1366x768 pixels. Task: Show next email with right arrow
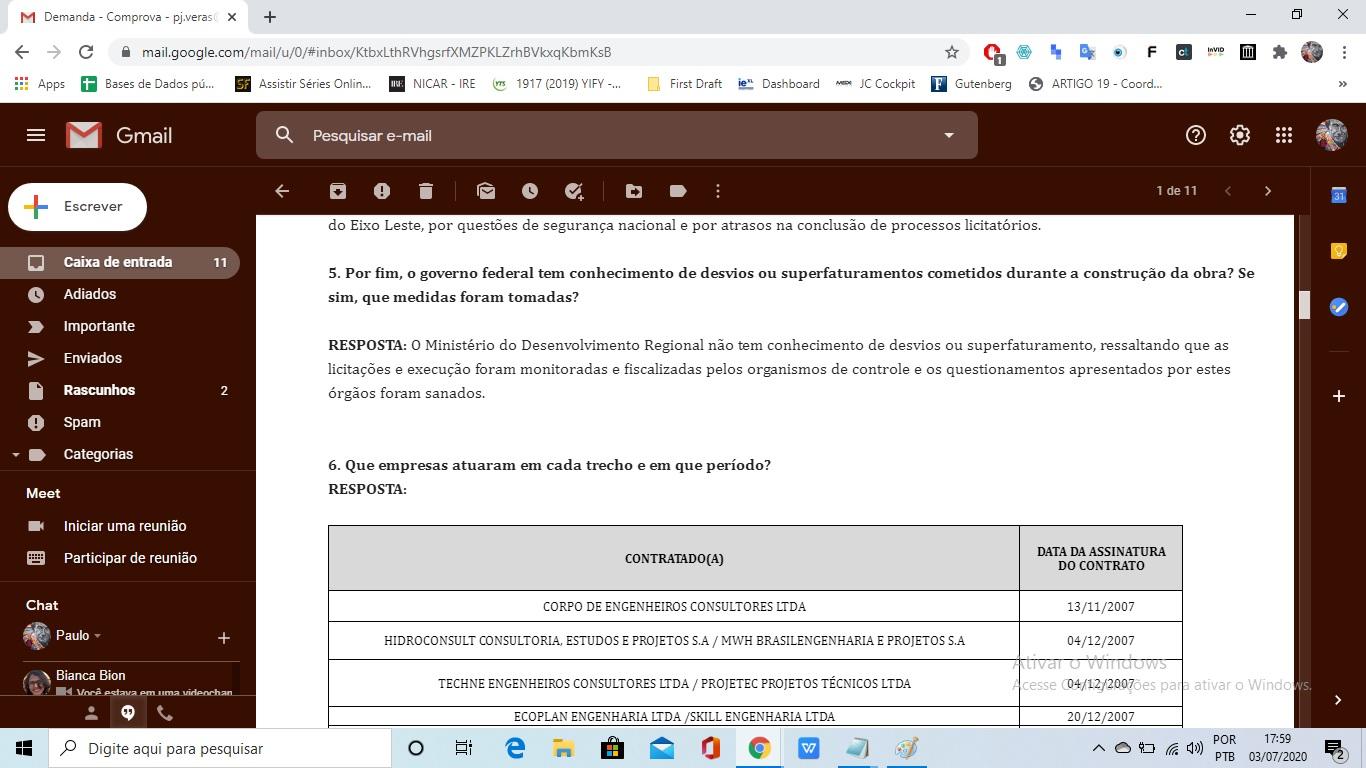click(x=1268, y=191)
